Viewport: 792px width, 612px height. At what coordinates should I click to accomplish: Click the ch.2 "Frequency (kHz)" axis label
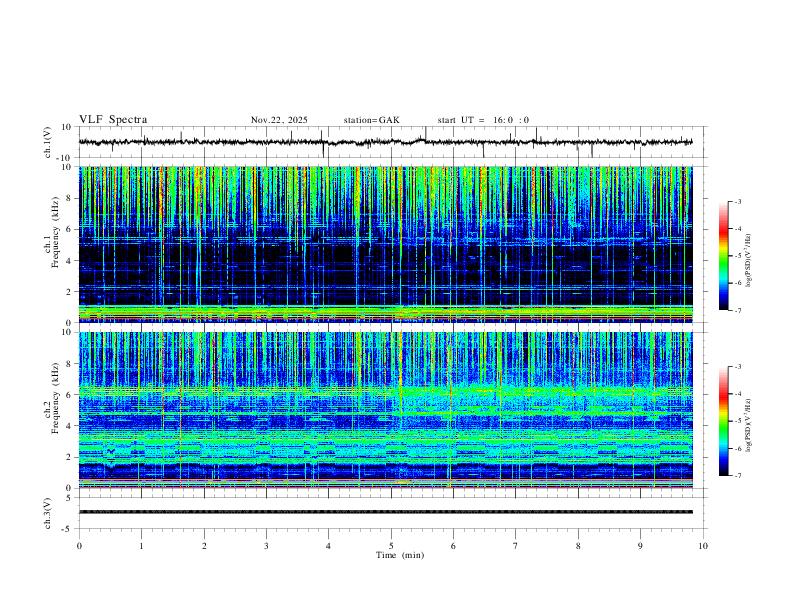point(55,398)
